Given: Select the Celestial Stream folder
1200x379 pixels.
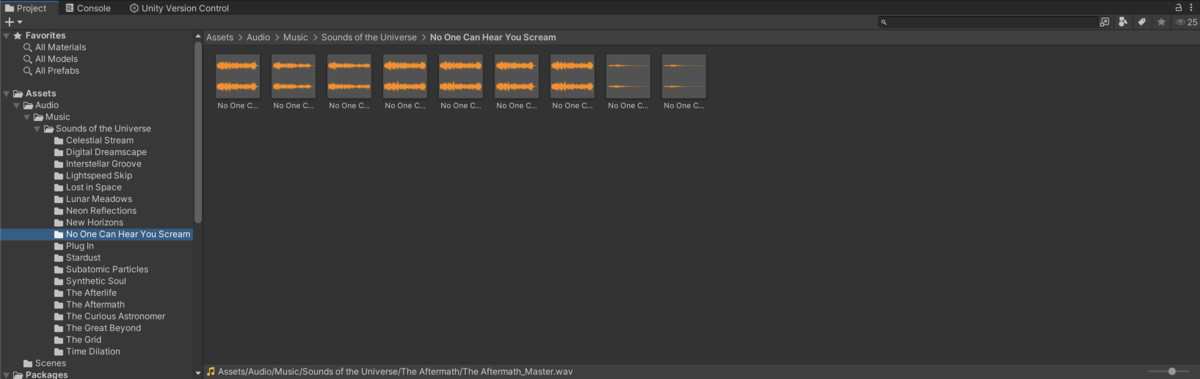Looking at the screenshot, I should tap(93, 140).
